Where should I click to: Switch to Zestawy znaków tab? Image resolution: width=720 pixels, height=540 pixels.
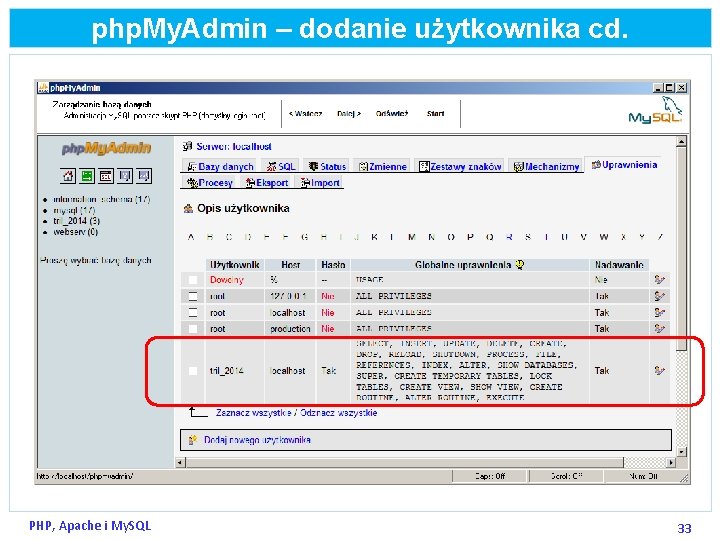[x=460, y=167]
